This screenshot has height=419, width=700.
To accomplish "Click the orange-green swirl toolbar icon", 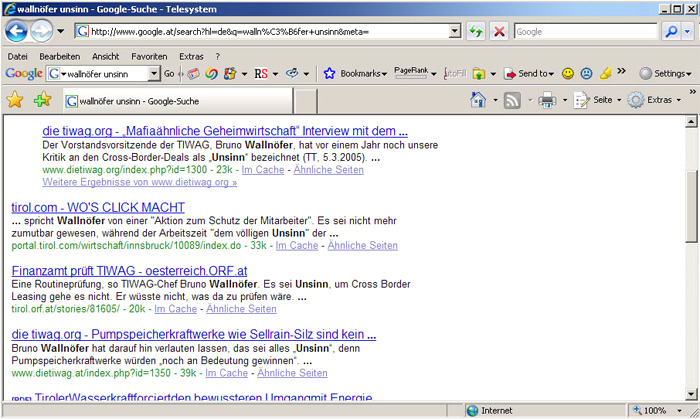I will click(211, 74).
